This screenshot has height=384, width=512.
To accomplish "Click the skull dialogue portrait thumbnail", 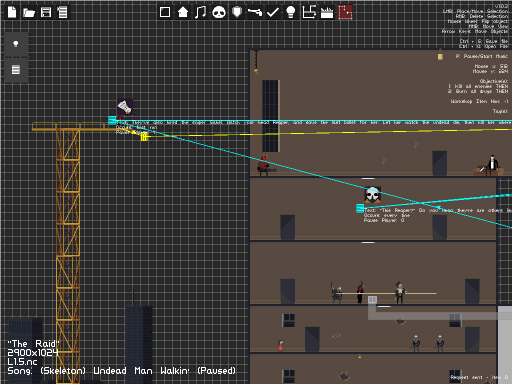I will click(x=372, y=195).
